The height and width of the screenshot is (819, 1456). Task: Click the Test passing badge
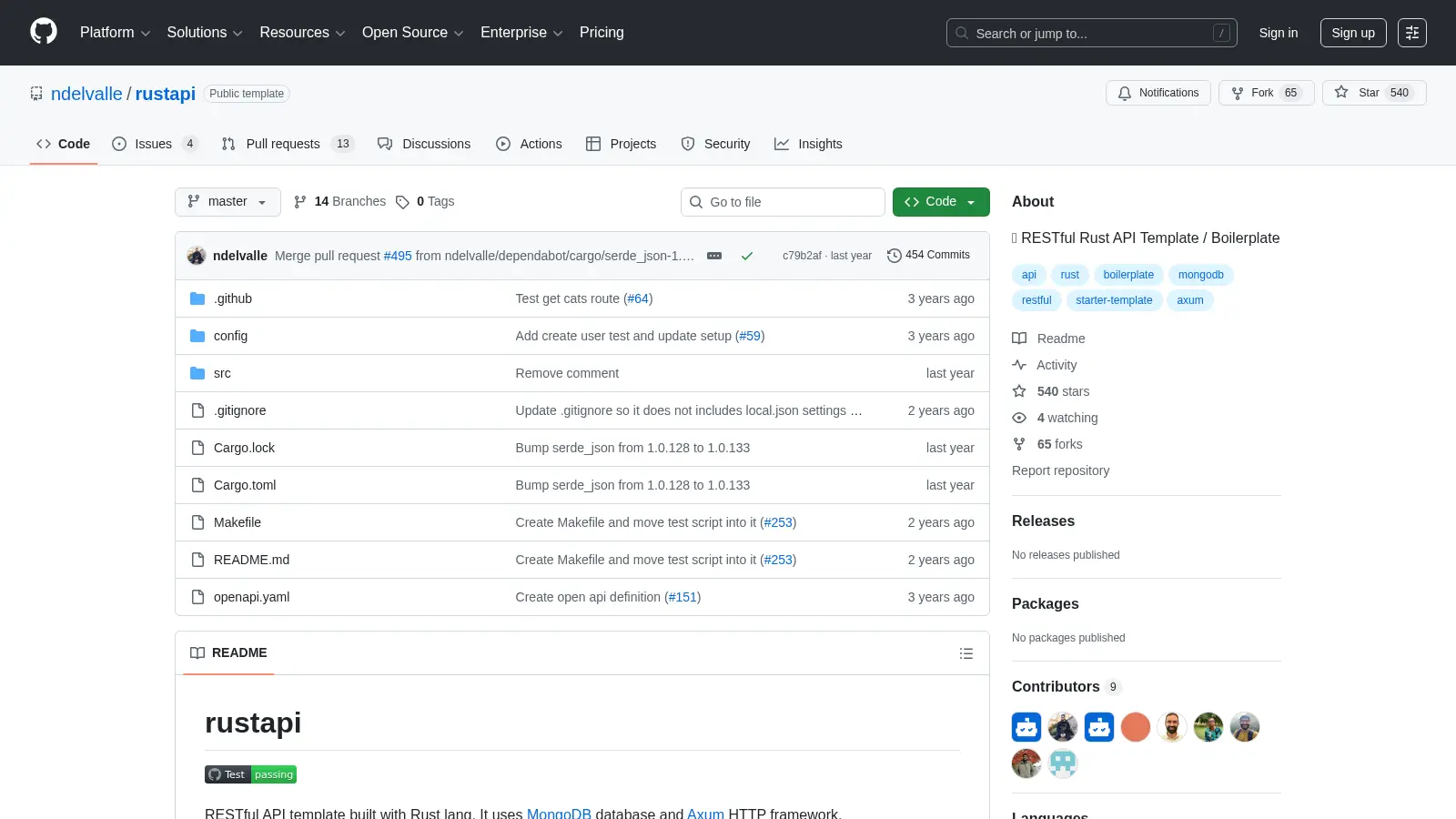pyautogui.click(x=250, y=774)
